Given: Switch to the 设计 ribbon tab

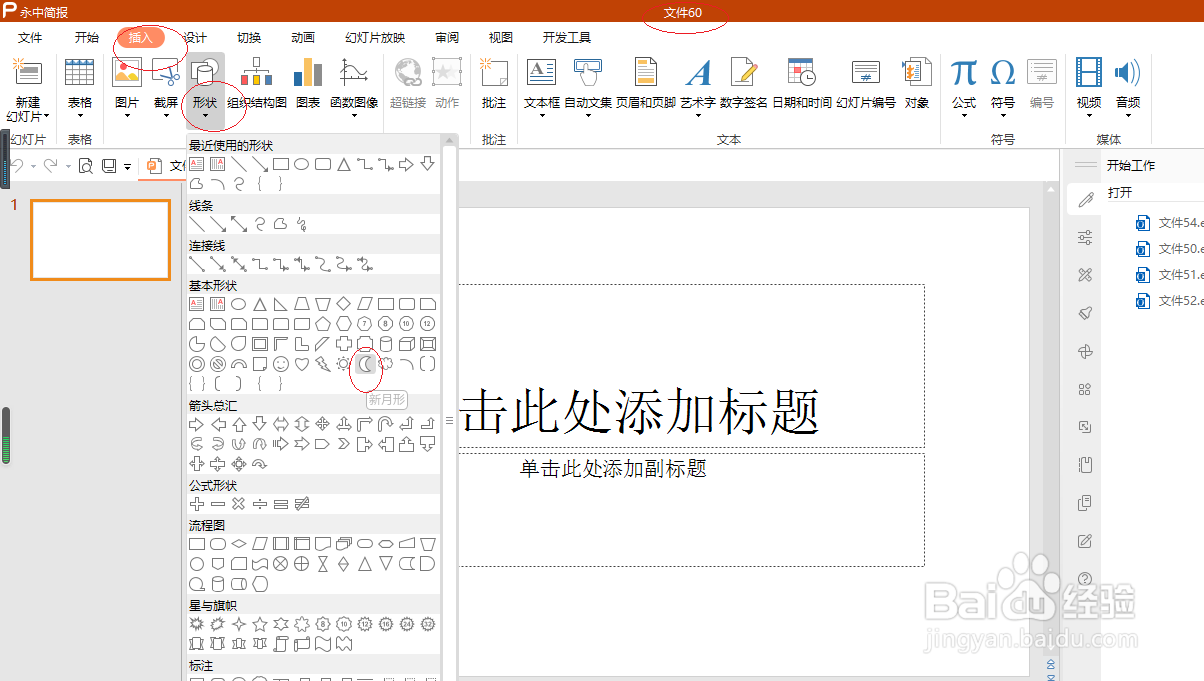Looking at the screenshot, I should pos(196,37).
